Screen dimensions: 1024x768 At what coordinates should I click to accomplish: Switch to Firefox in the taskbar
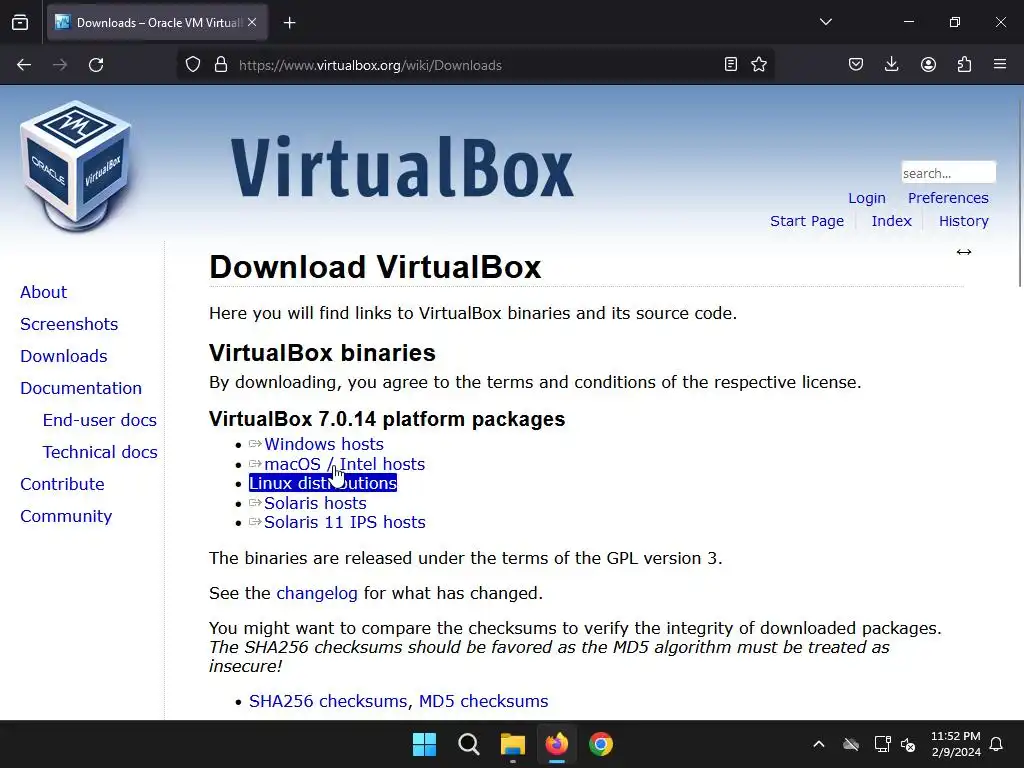pos(556,744)
